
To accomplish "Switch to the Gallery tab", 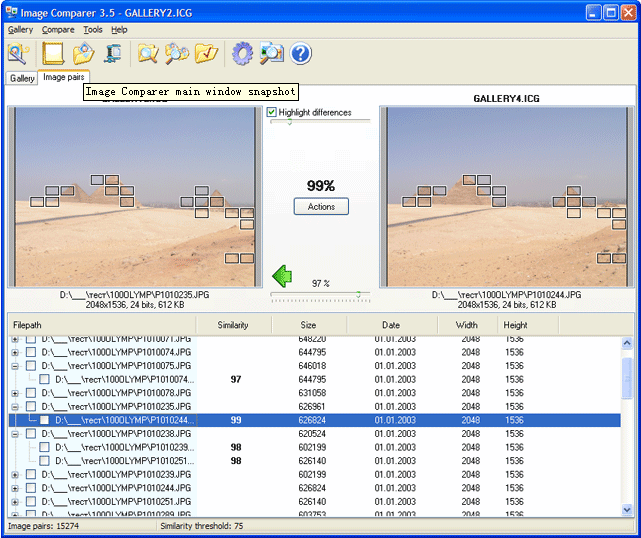I will pos(22,78).
